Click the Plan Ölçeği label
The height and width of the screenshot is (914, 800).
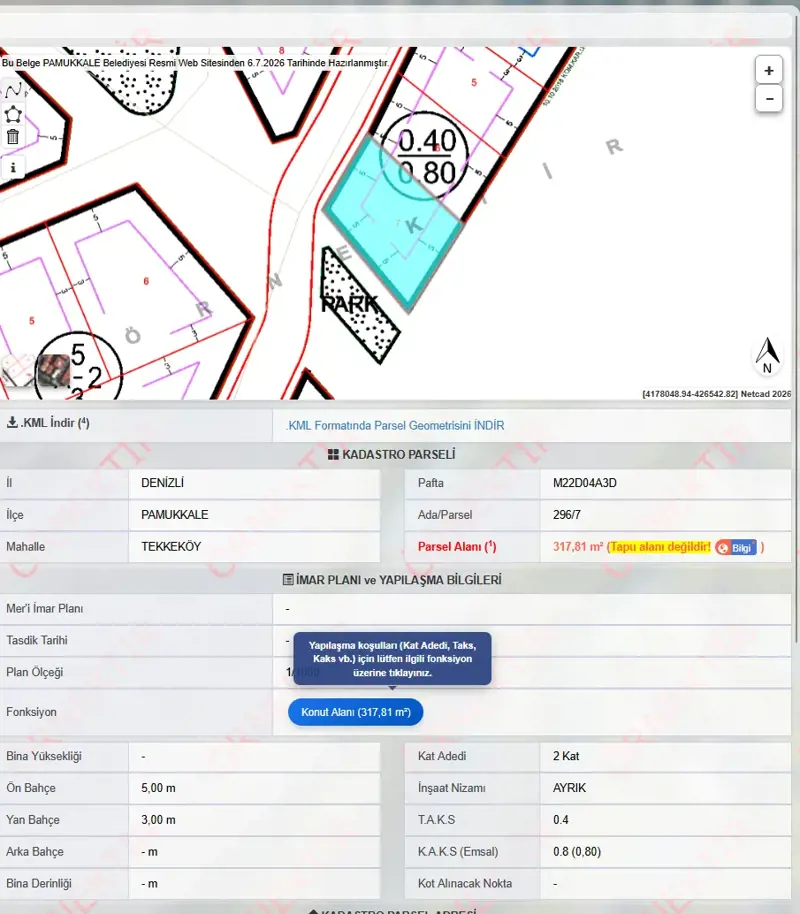[x=34, y=672]
